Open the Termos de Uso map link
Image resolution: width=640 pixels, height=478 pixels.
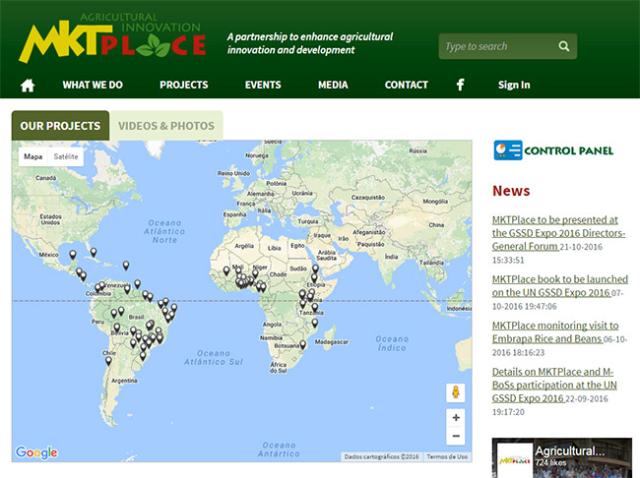tap(447, 457)
